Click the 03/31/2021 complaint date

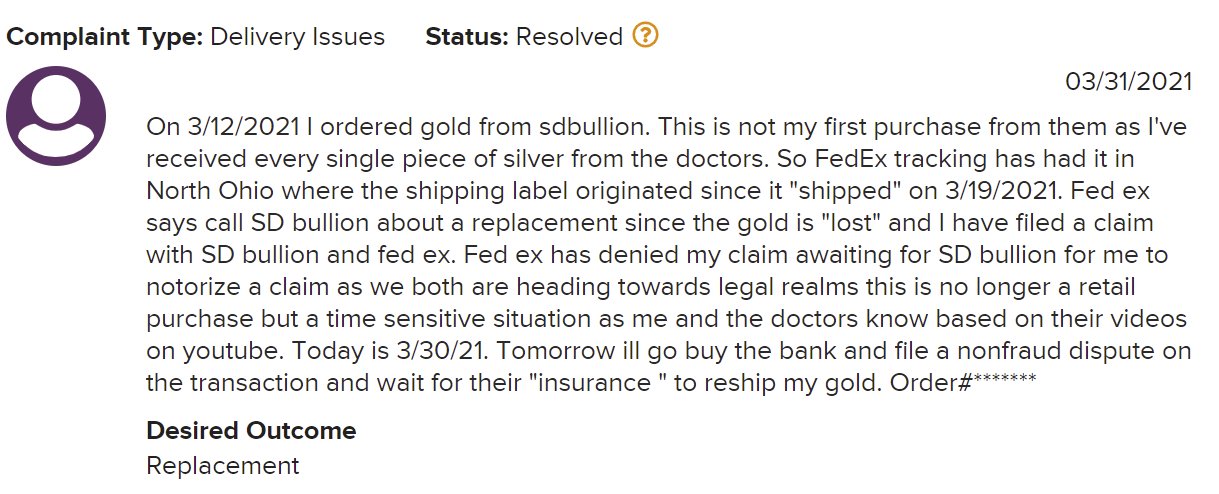[1129, 82]
